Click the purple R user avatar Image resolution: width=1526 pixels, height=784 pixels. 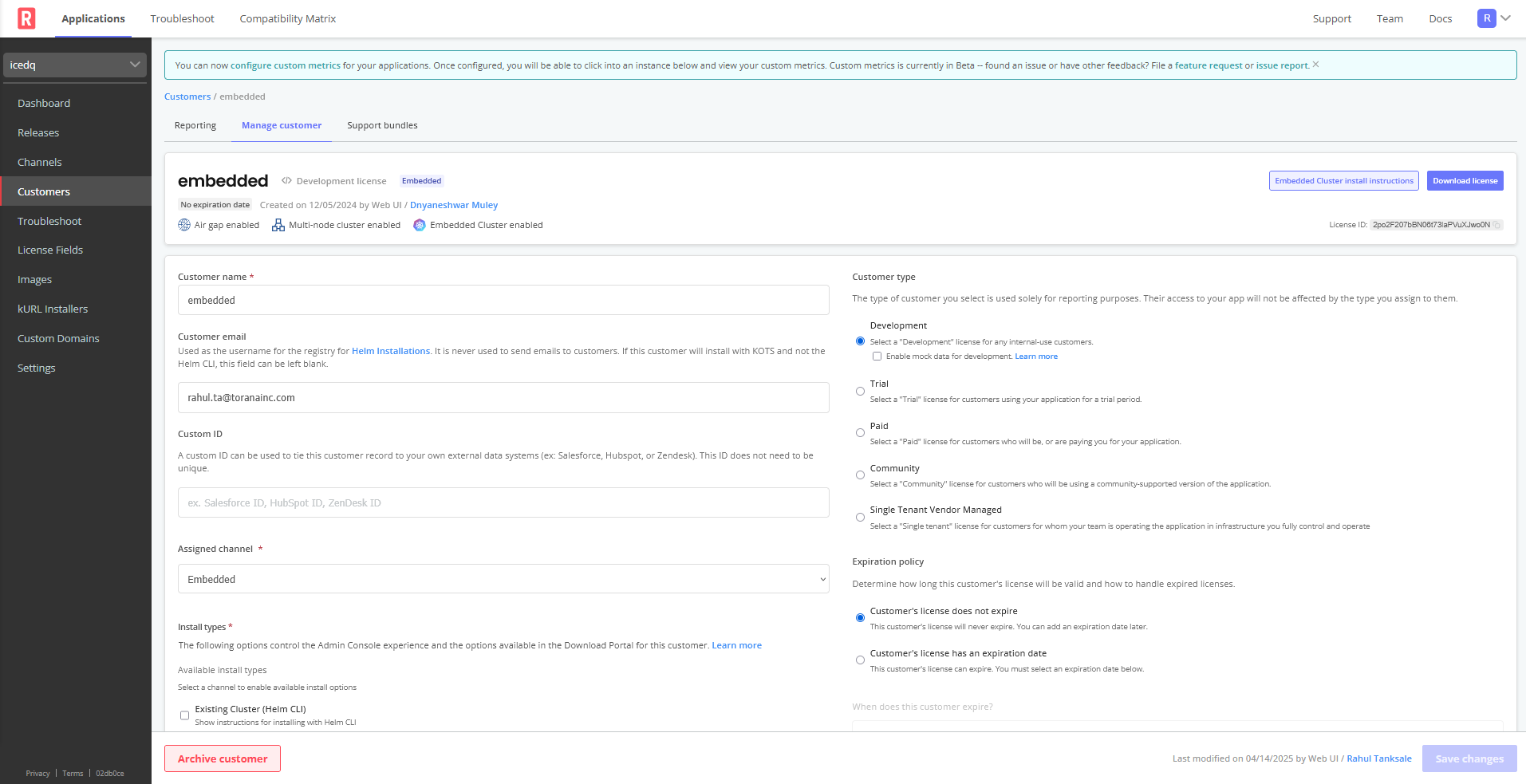(x=1486, y=18)
